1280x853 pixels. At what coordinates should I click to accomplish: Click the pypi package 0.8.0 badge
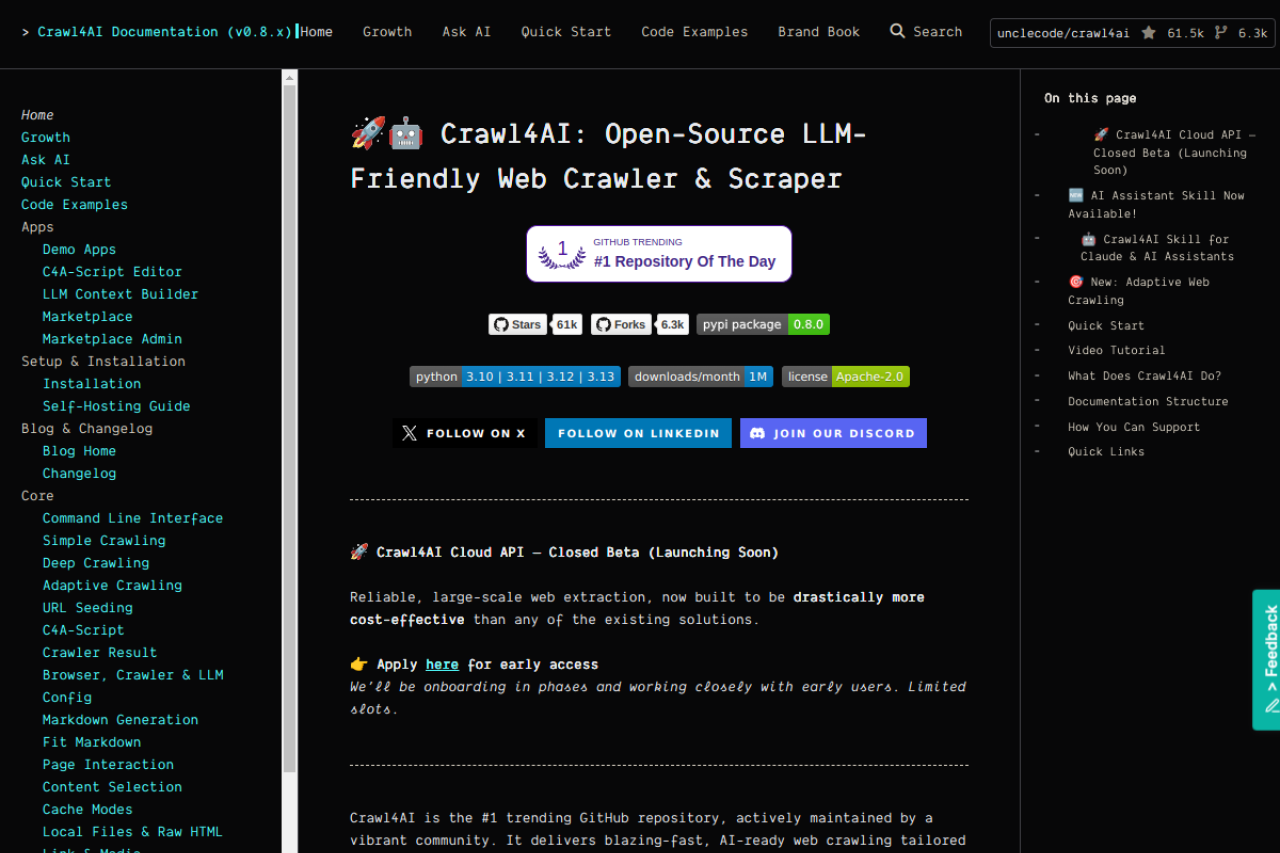pyautogui.click(x=762, y=324)
